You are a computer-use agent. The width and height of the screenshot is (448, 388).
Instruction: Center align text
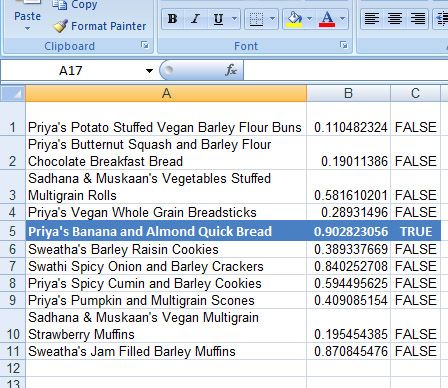pyautogui.click(x=395, y=19)
